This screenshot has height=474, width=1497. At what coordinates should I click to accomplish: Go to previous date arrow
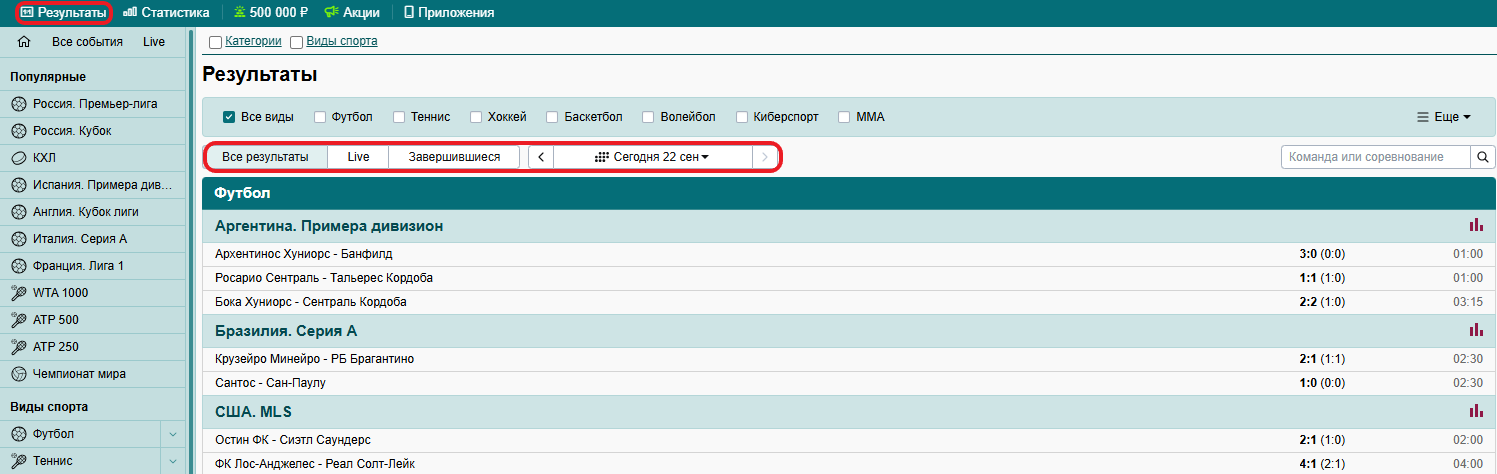point(541,157)
